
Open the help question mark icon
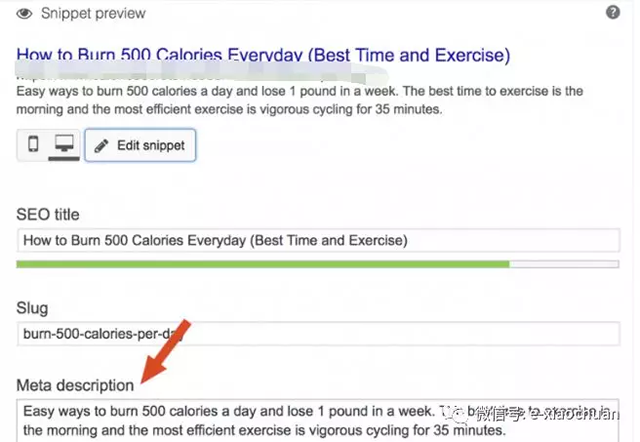pos(612,13)
